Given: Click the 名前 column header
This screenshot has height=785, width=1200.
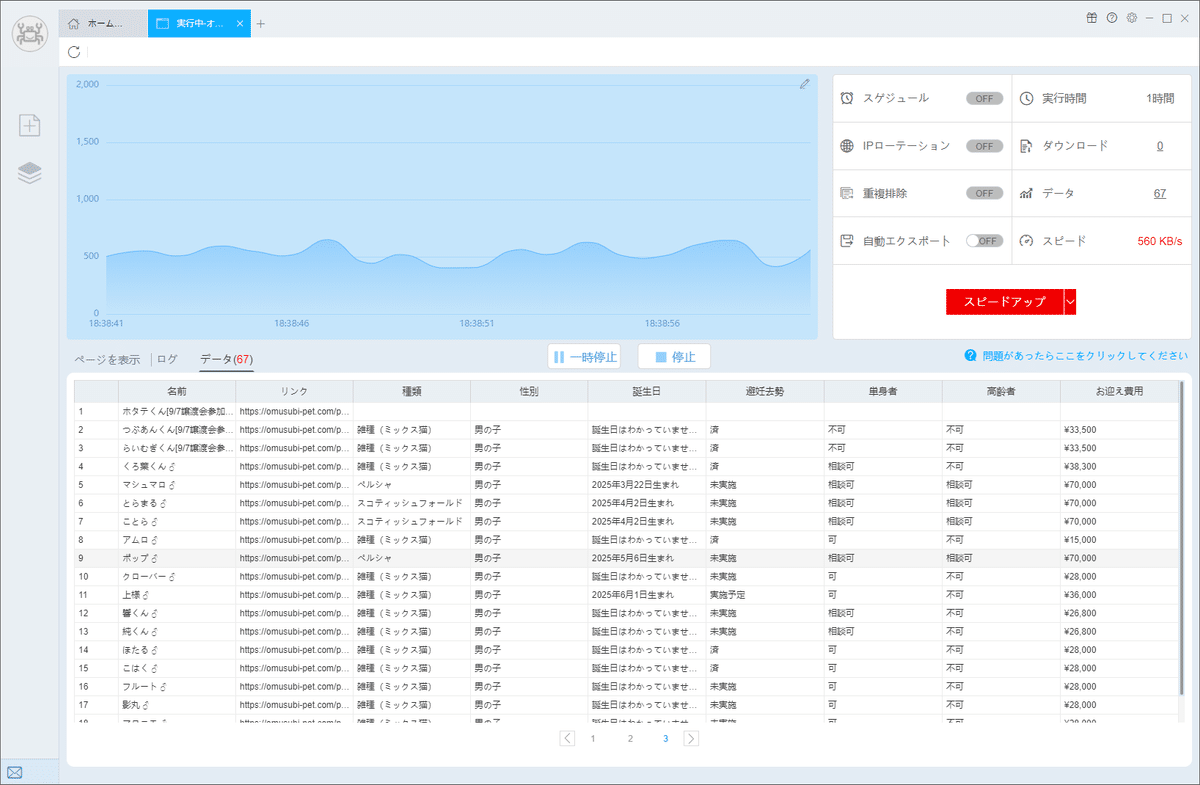Looking at the screenshot, I should point(177,391).
